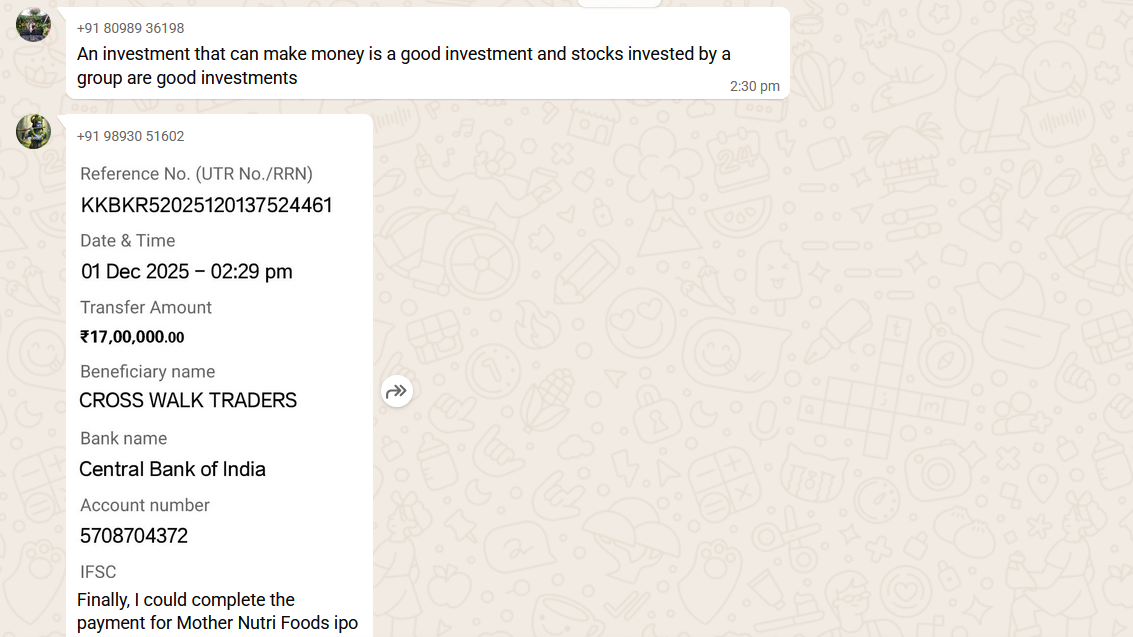Click the "Beneficiary name" label

(x=147, y=372)
